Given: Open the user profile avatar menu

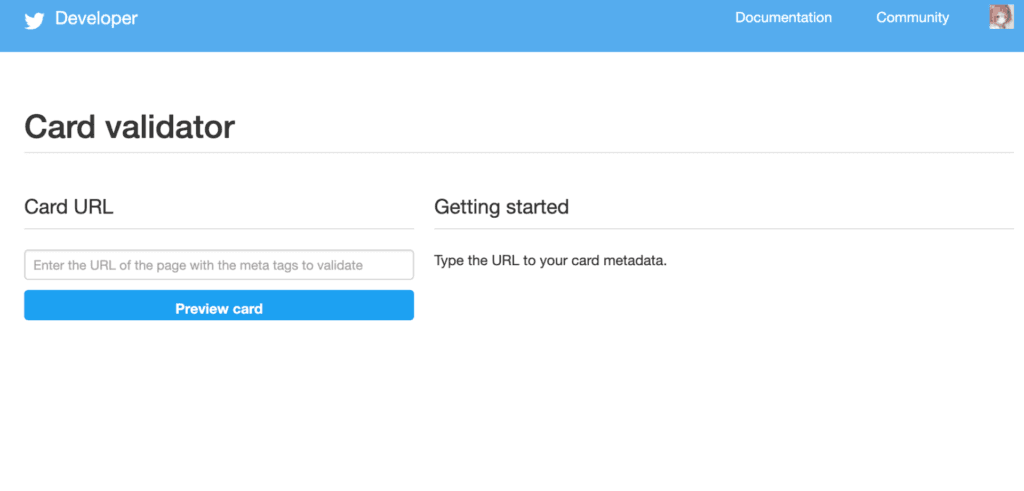Looking at the screenshot, I should pos(1000,17).
